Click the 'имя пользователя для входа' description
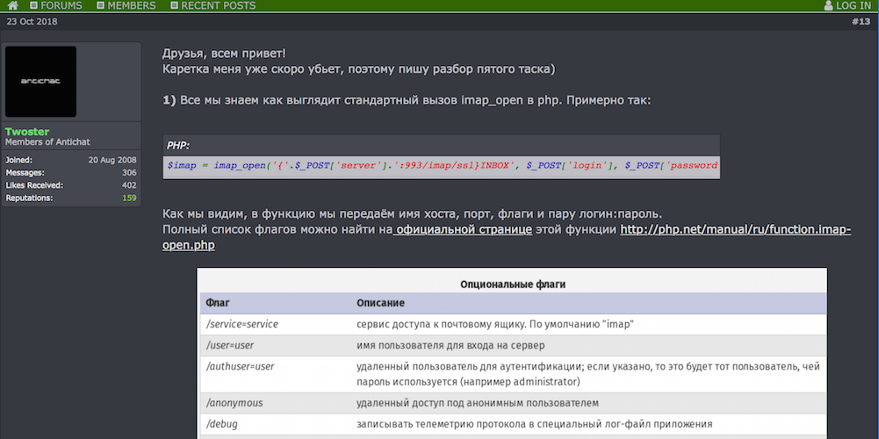 [x=450, y=345]
